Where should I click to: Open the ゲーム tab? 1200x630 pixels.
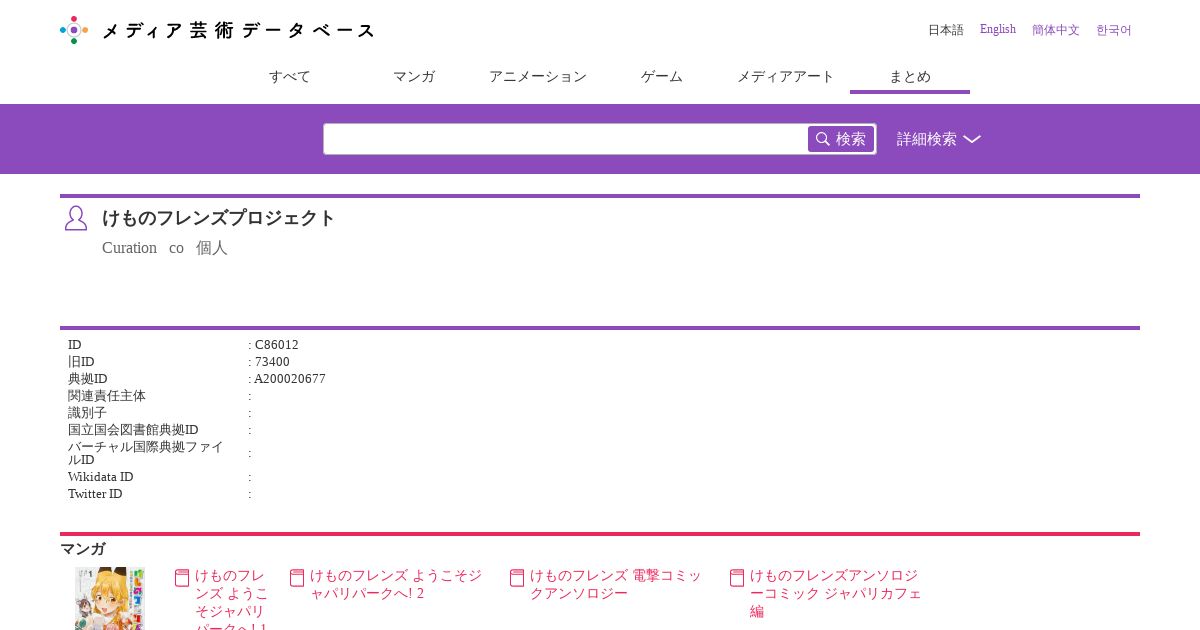[662, 77]
